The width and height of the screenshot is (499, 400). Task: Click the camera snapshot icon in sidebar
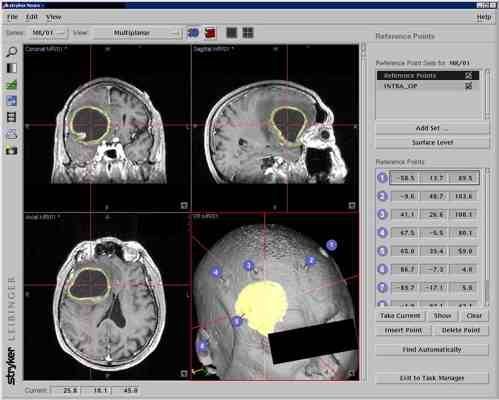(x=12, y=151)
